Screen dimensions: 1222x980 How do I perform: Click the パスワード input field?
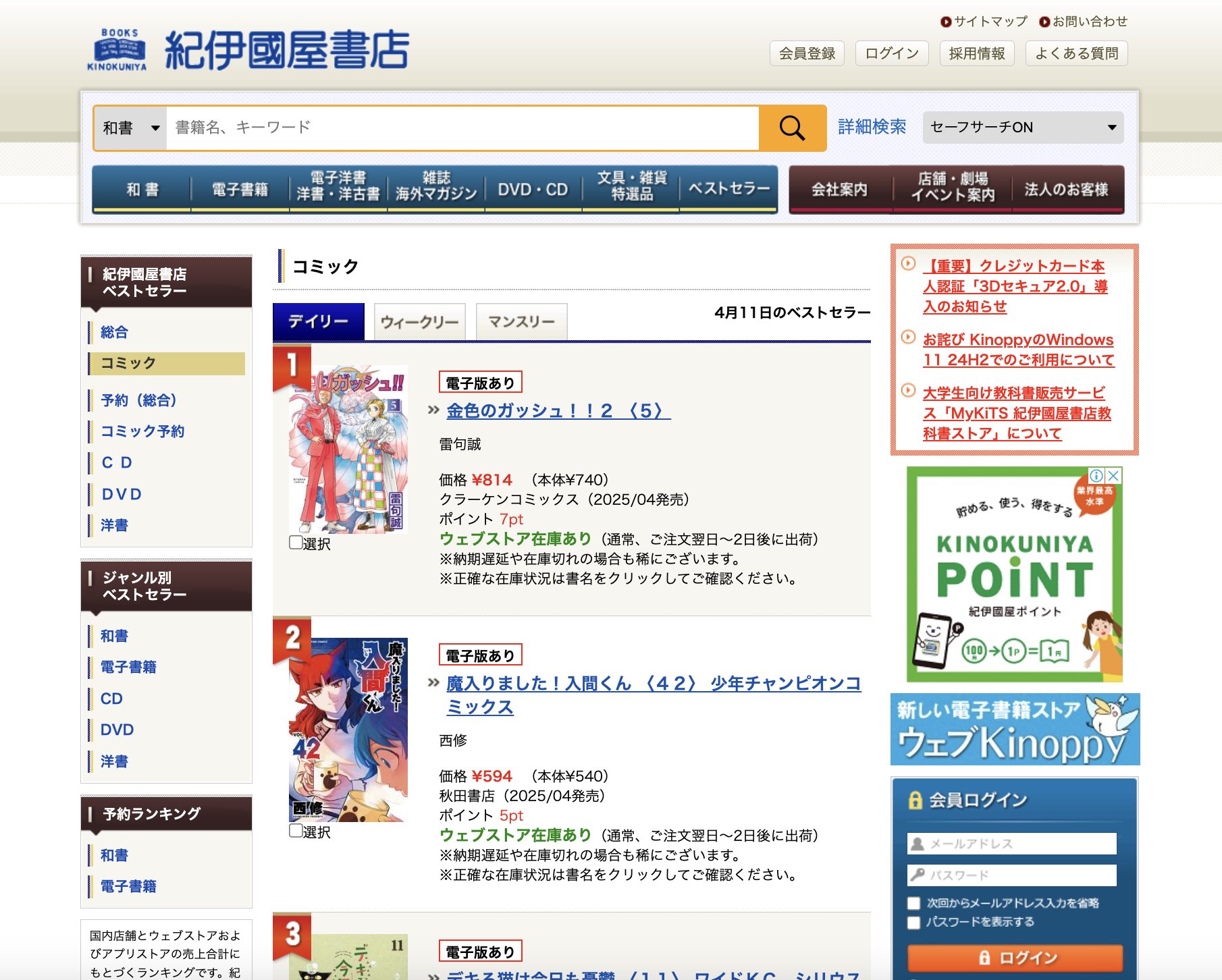point(1011,875)
